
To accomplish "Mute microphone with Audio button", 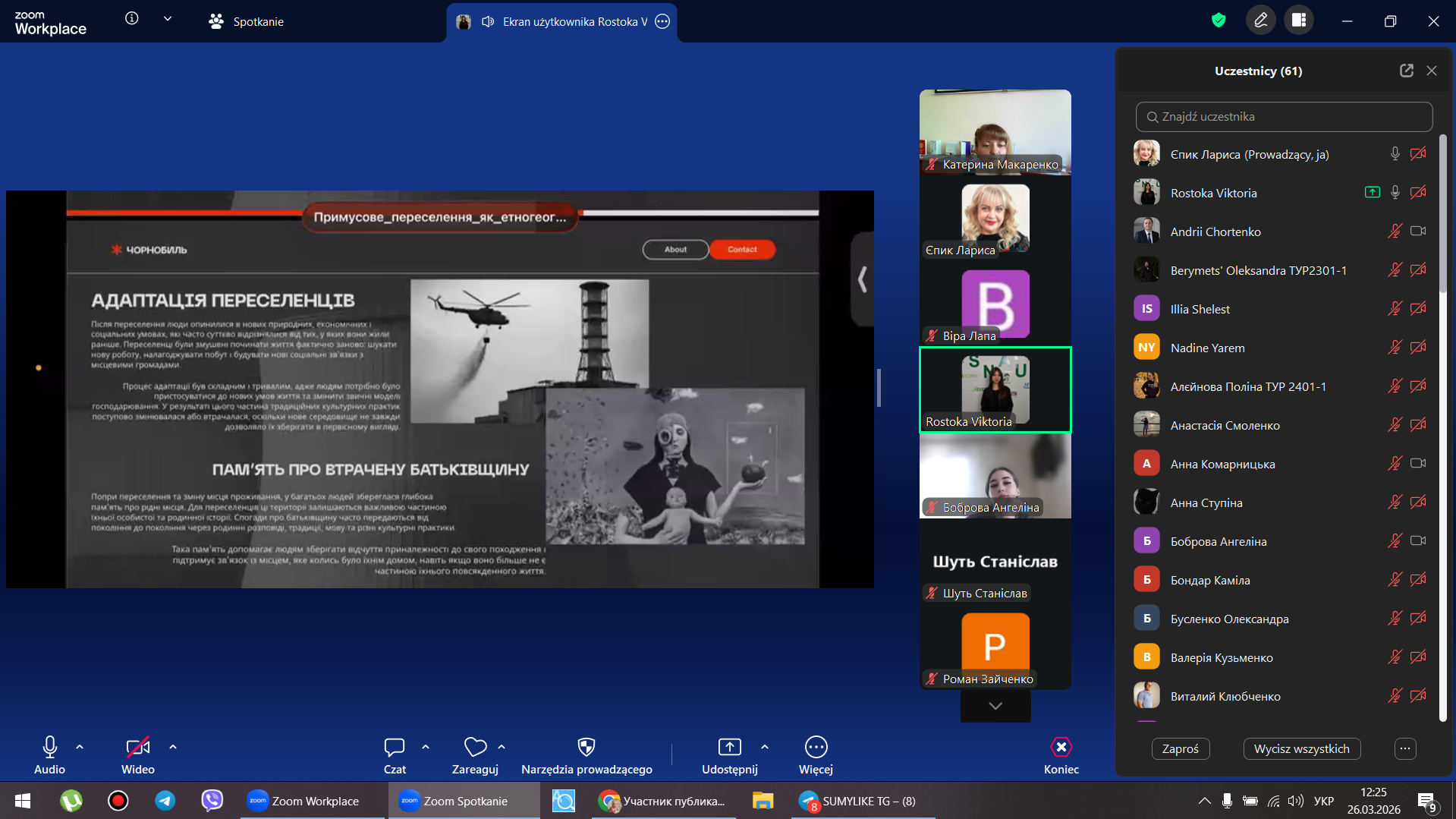I will [49, 748].
